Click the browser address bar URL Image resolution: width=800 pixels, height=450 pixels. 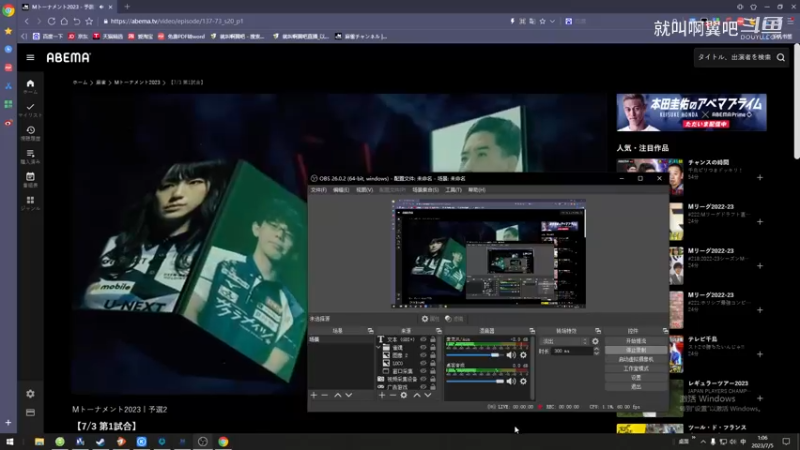[x=177, y=21]
